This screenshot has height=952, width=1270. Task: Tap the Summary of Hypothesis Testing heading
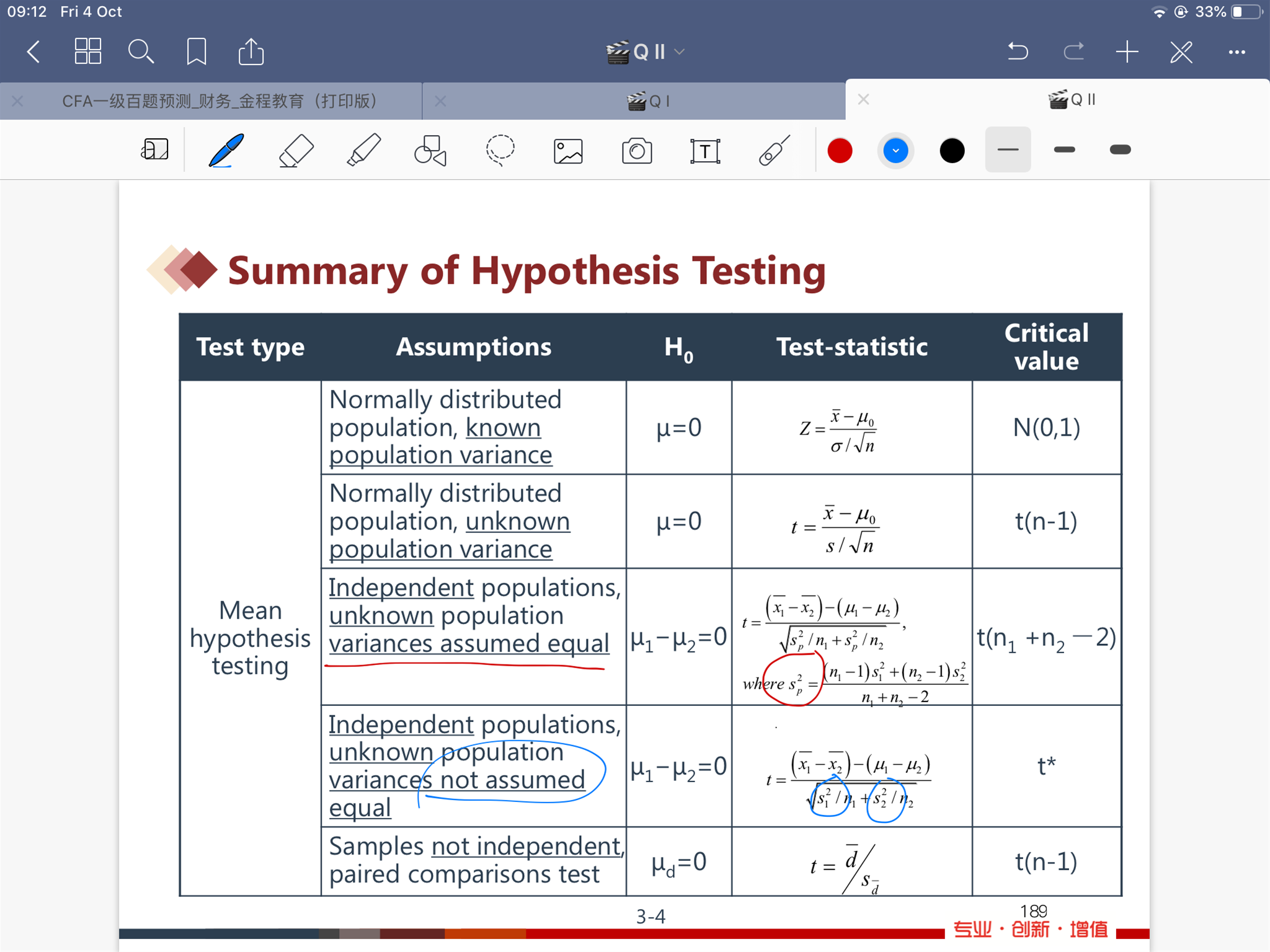[x=526, y=271]
